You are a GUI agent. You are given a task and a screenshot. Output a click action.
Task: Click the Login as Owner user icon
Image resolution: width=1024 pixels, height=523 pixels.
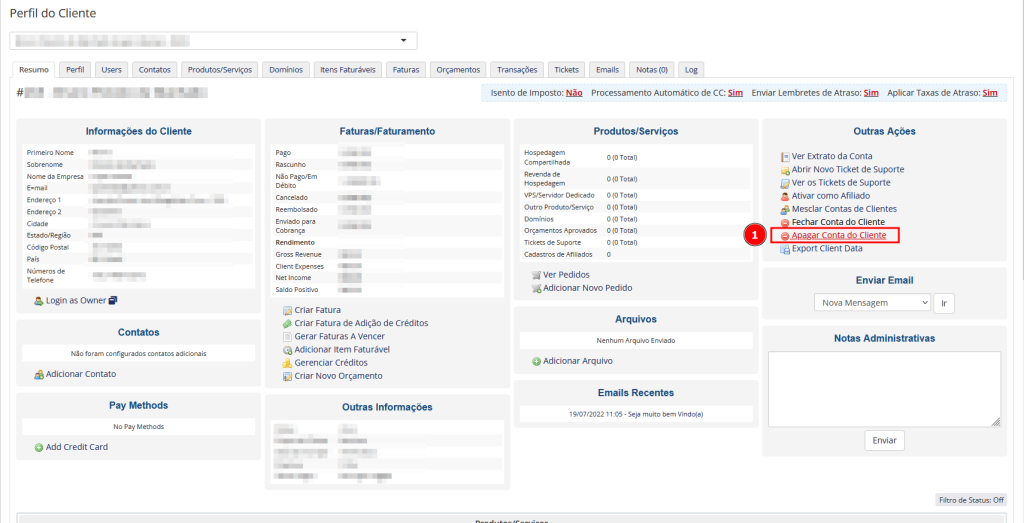39,301
